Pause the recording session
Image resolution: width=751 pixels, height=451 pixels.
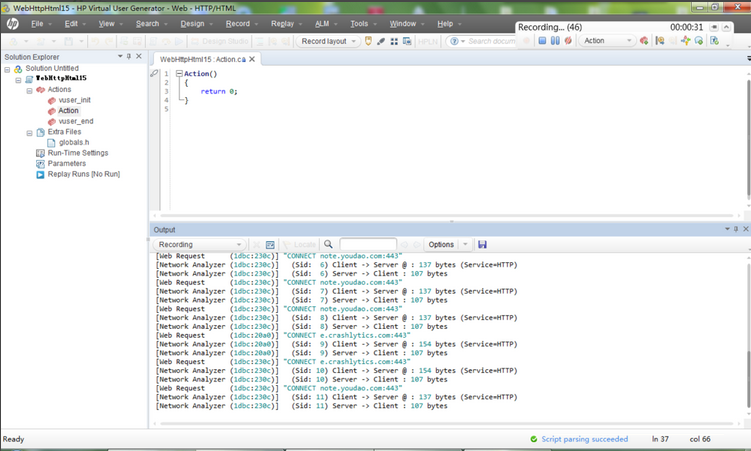[x=555, y=41]
